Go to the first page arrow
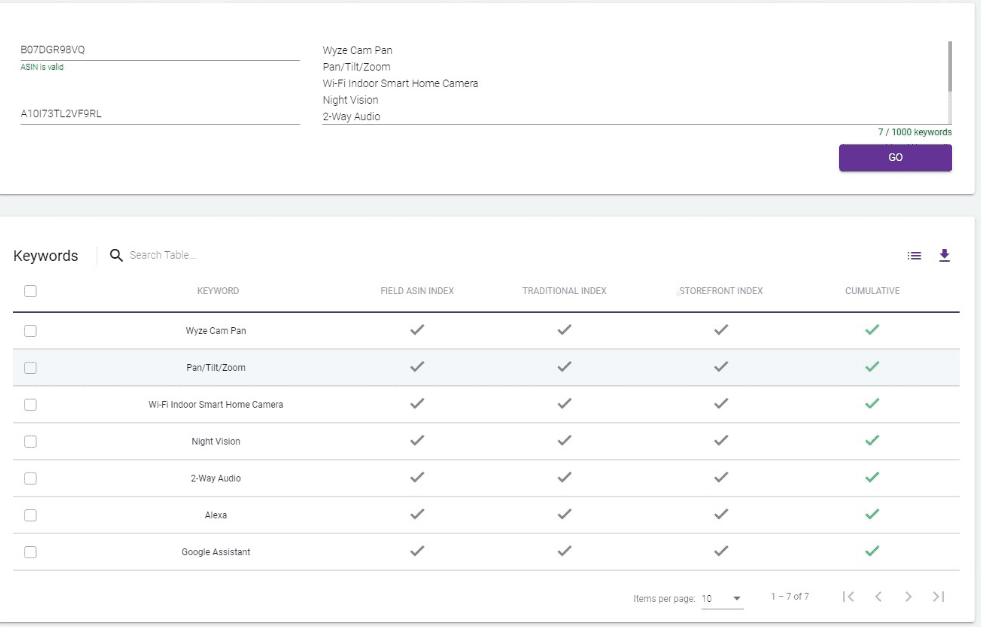981x627 pixels. 848,597
